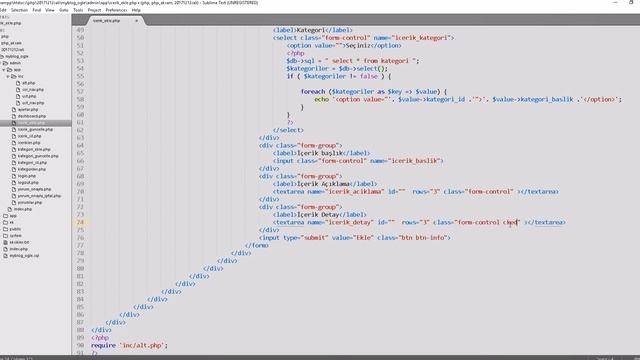640x360 pixels.
Task: Click the dashboard.php file icon
Action: 14,116
